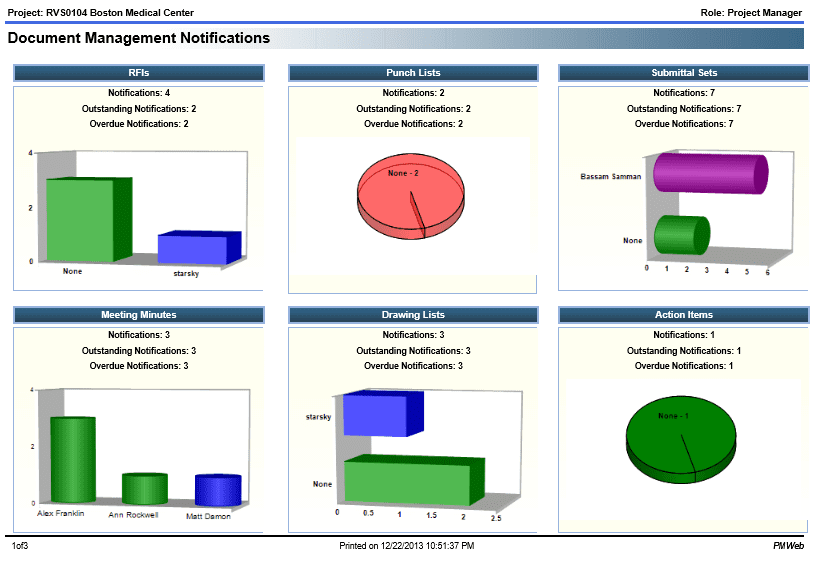The width and height of the screenshot is (818, 566).
Task: Click the 'Ann Rockwell' axis label
Action: [x=133, y=515]
